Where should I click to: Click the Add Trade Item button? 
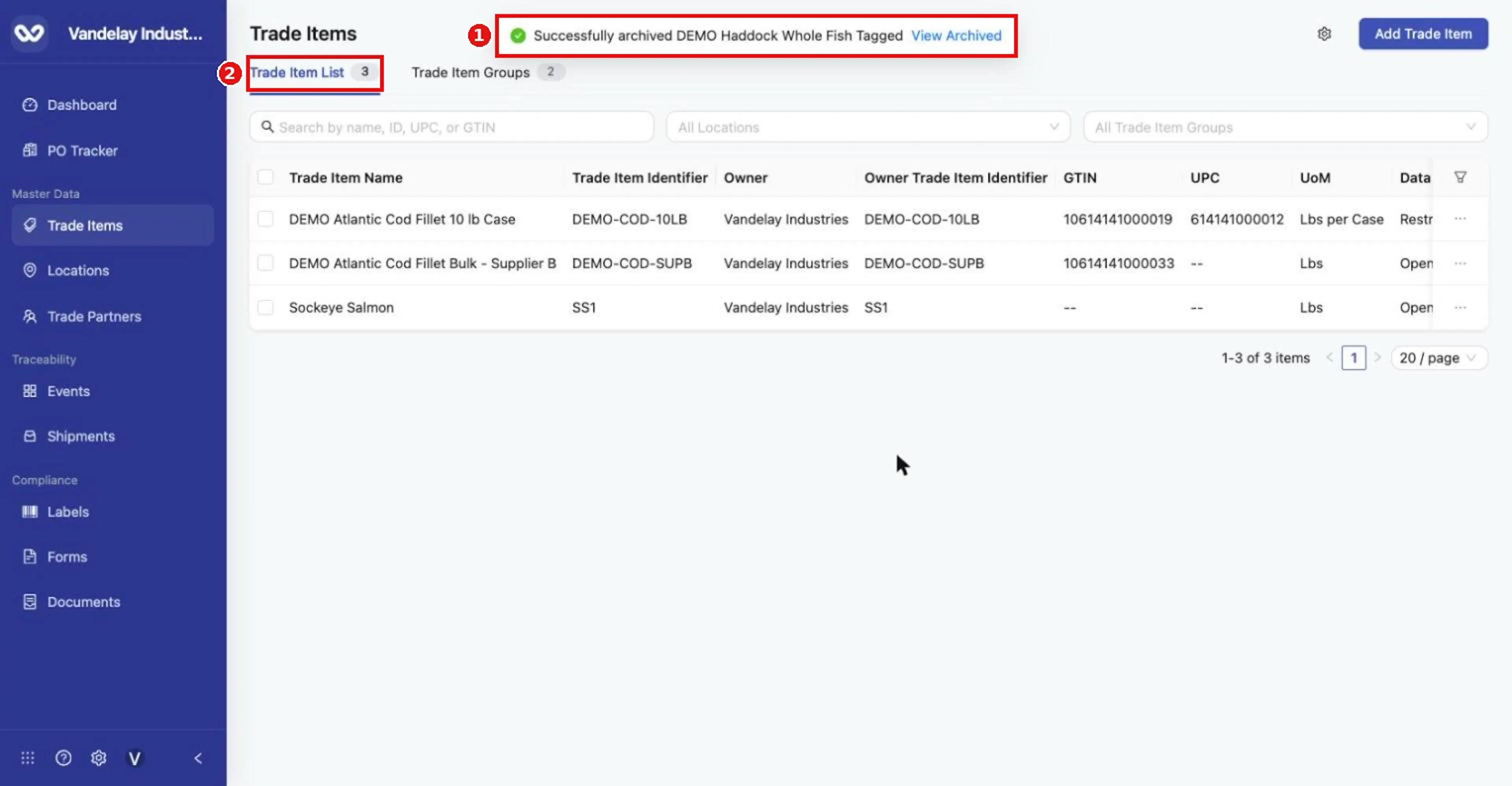(x=1423, y=33)
